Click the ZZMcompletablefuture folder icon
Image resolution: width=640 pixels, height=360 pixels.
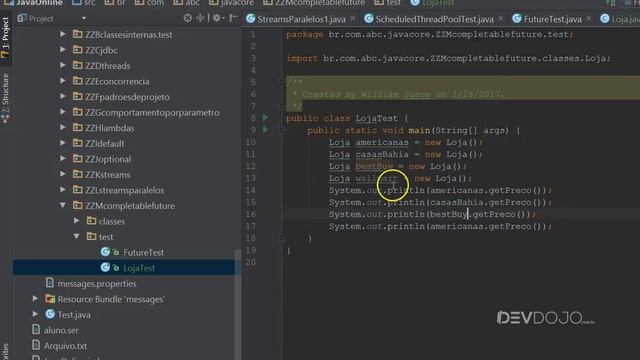tap(78, 205)
